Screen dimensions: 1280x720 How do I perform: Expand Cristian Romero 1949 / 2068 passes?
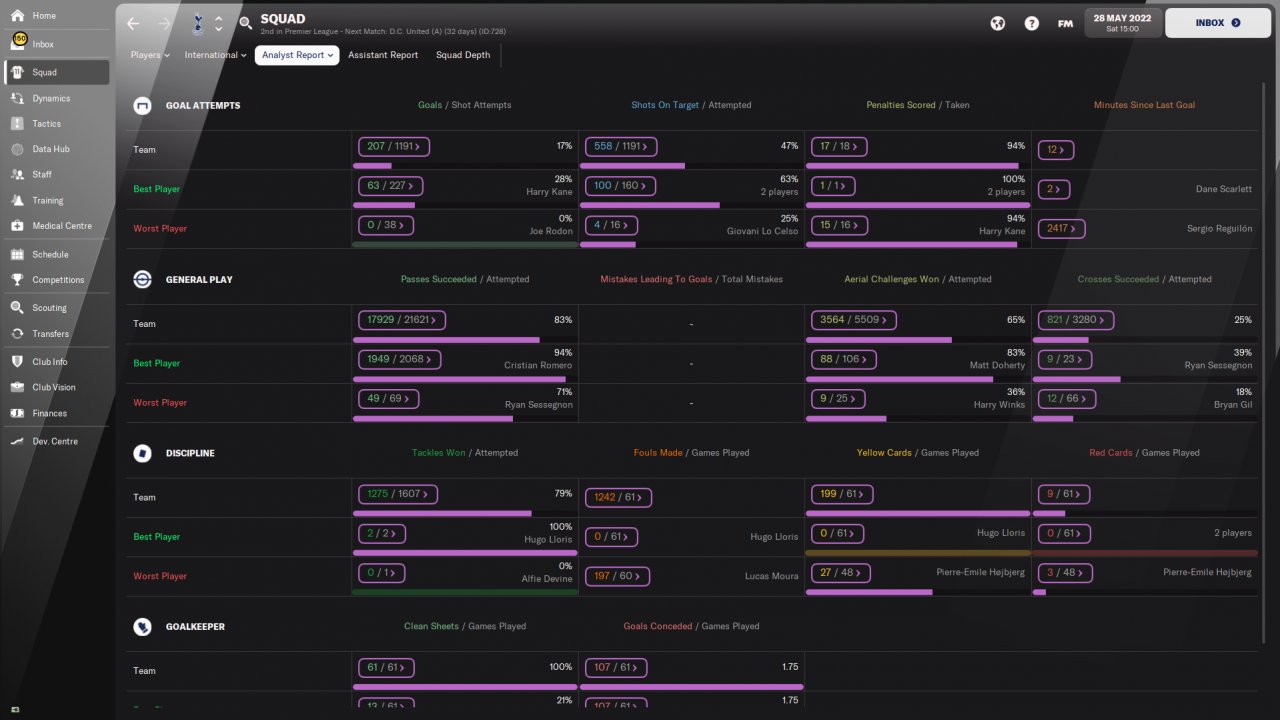(398, 359)
